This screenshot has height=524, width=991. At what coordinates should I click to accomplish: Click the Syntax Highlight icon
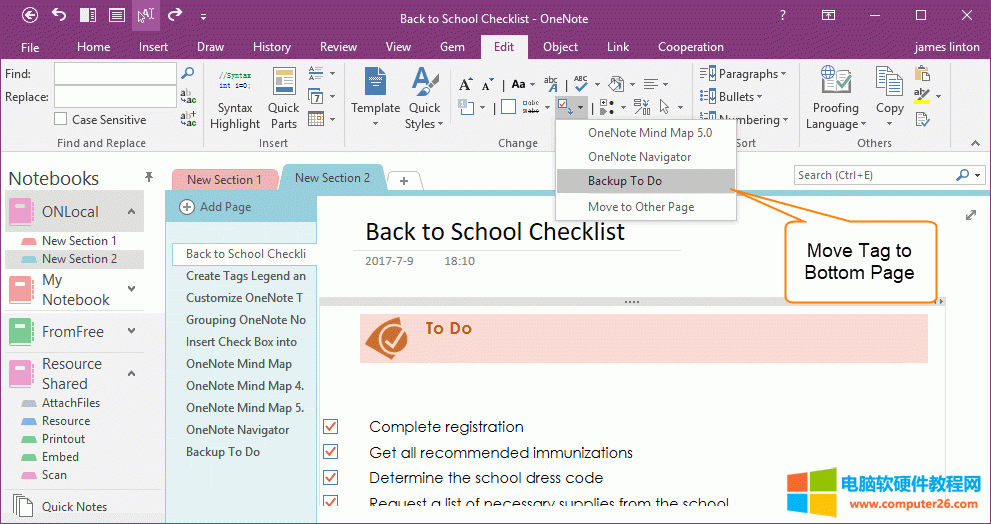(x=235, y=99)
